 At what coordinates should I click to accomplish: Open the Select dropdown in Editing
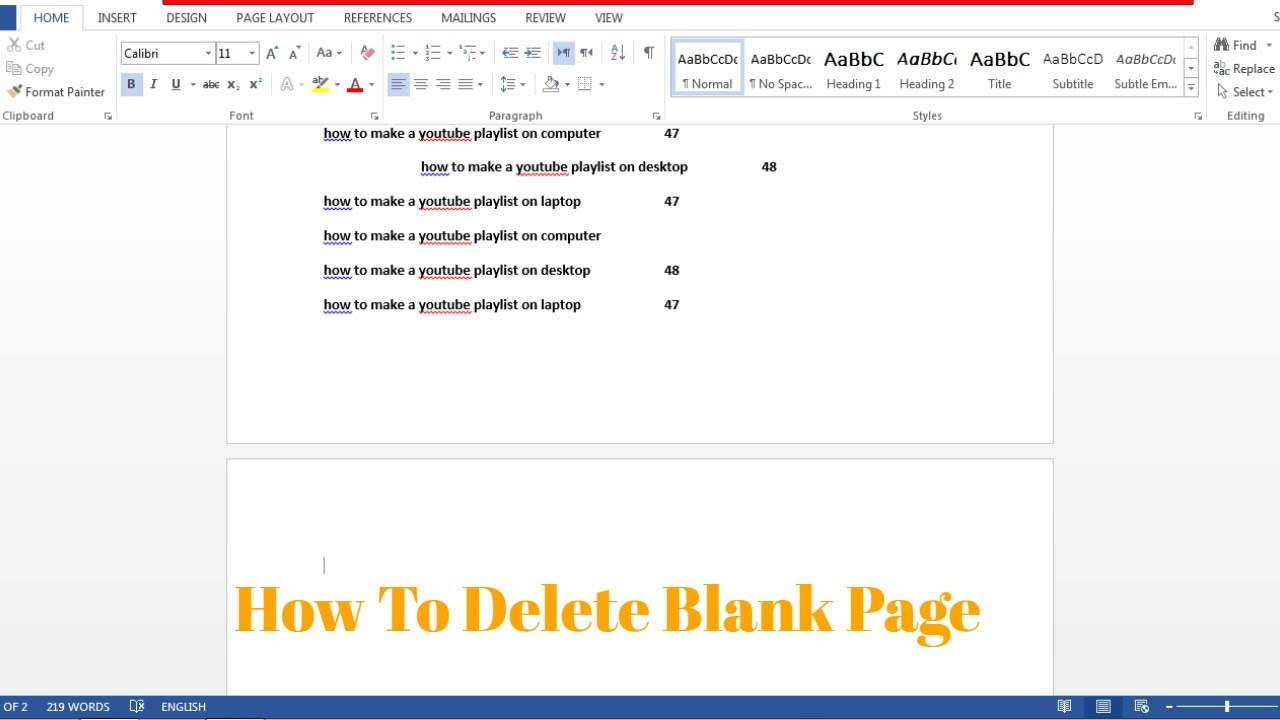1246,92
